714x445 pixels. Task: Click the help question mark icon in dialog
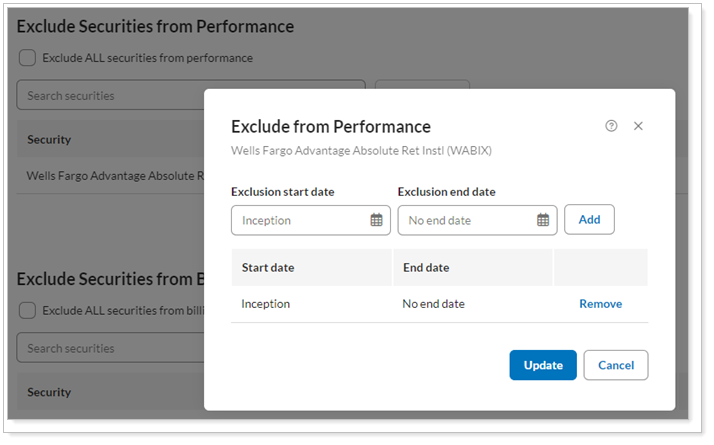point(611,126)
